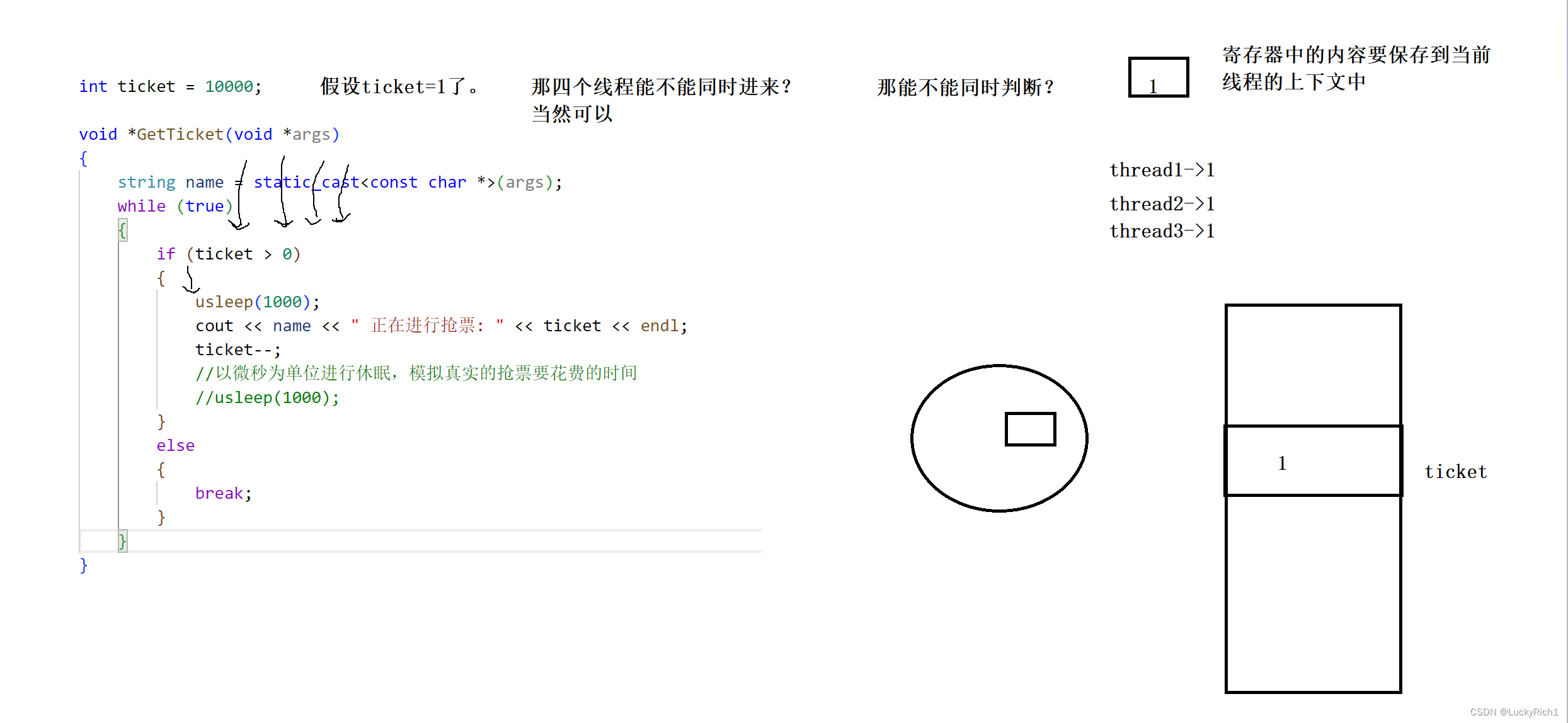Viewport: 1568px width, 723px height.
Task: Click the 'thread2->1' label
Action: click(1162, 203)
